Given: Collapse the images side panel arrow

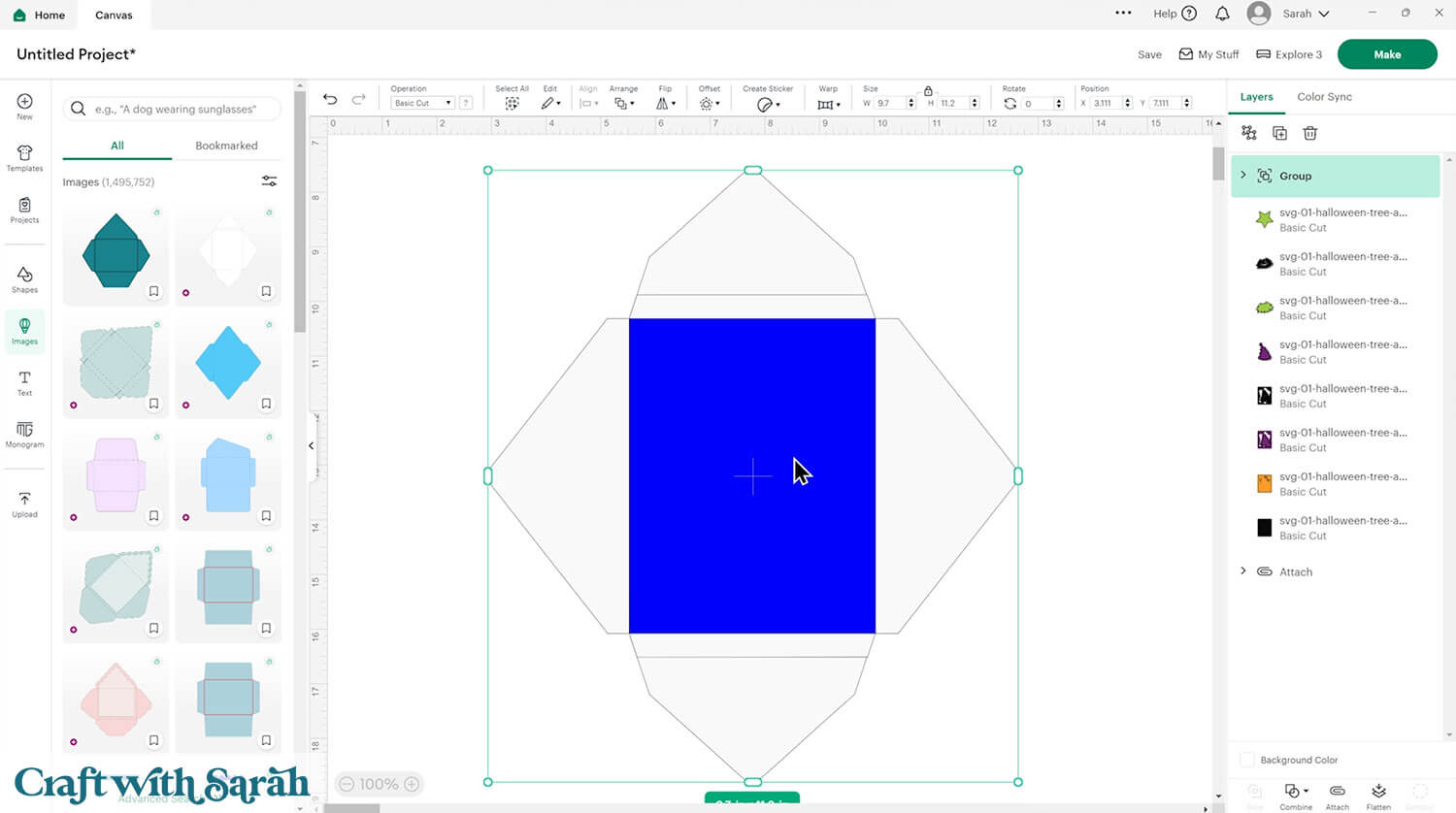Looking at the screenshot, I should (312, 446).
